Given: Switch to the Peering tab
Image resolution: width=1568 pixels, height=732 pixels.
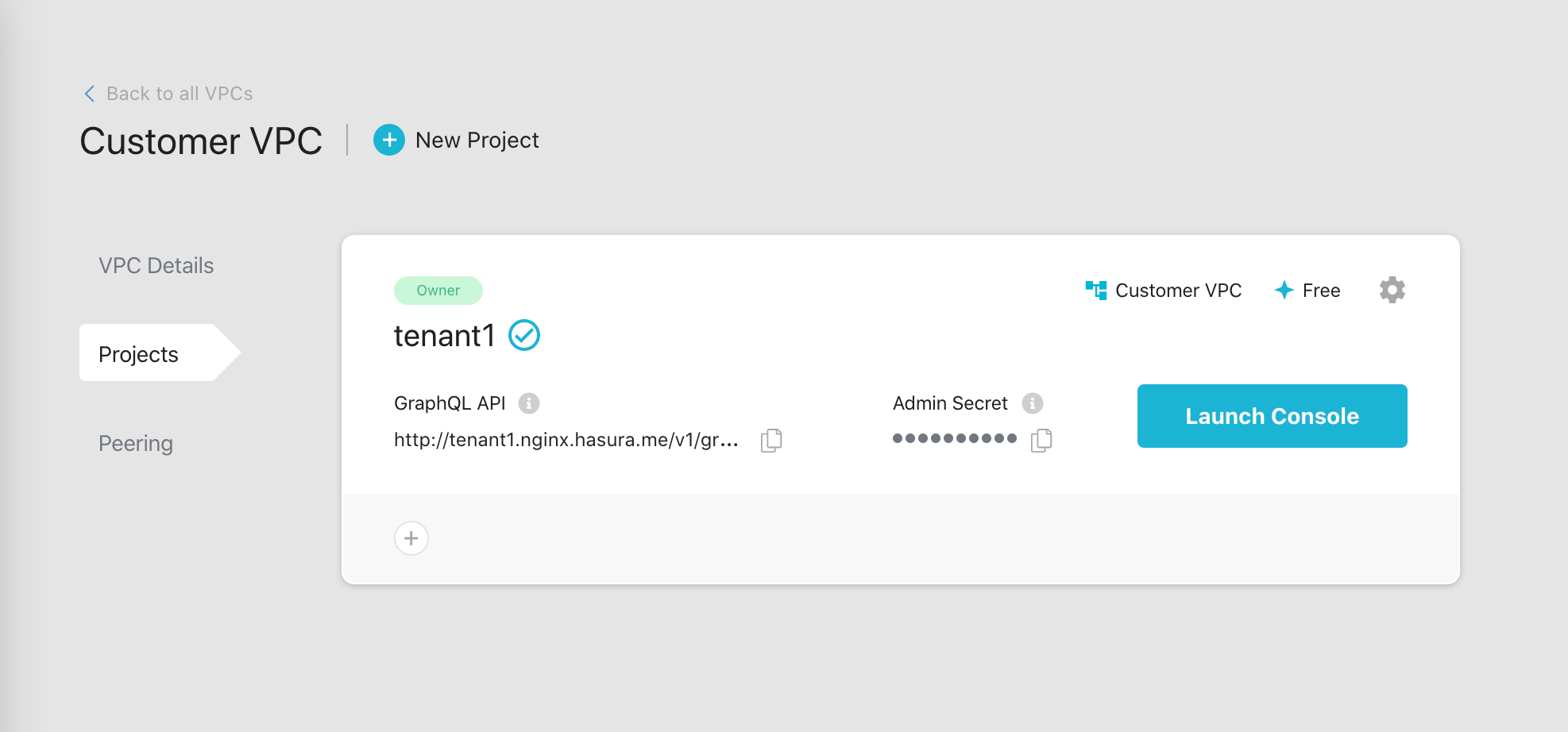Looking at the screenshot, I should click(136, 443).
